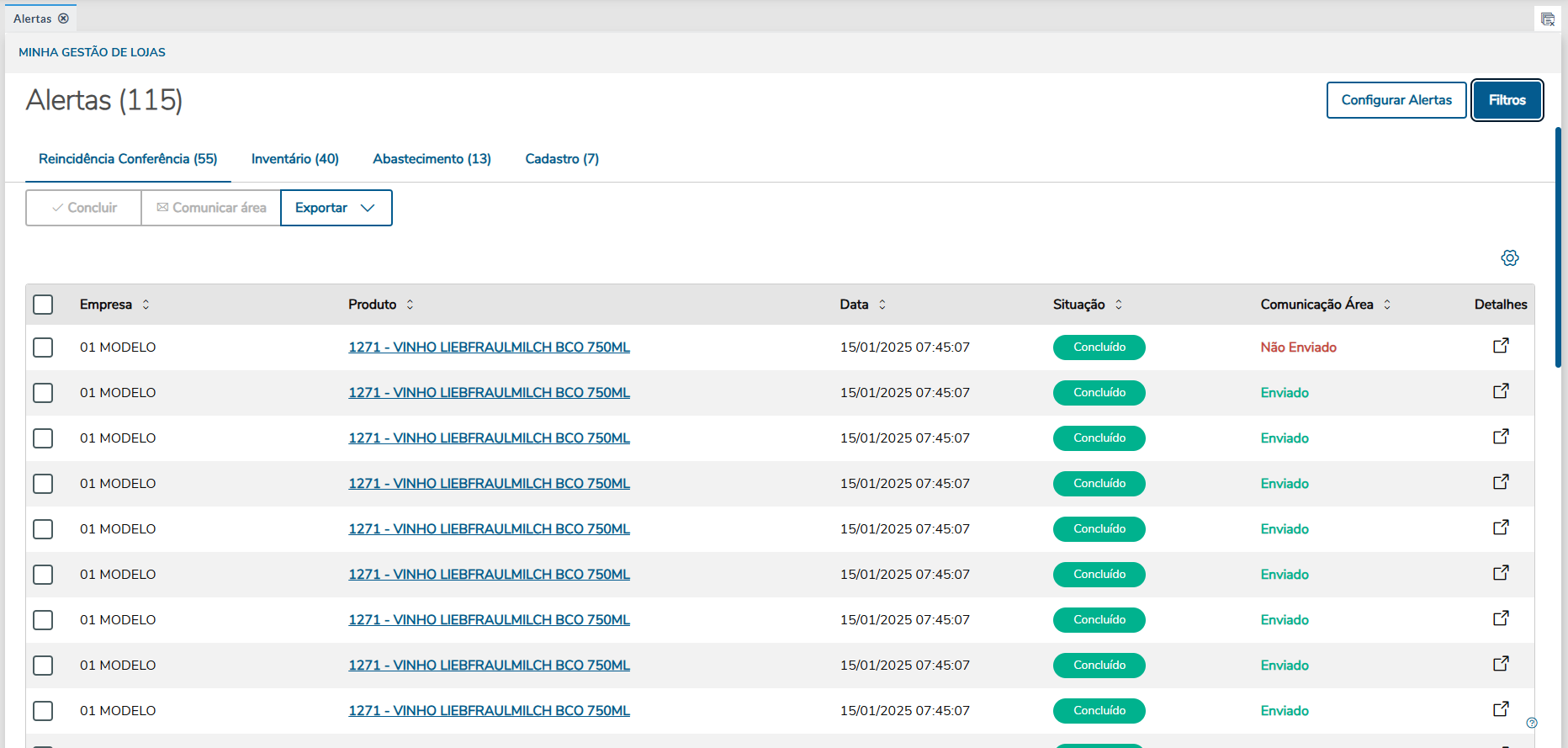This screenshot has height=748, width=1568.
Task: Switch to Abastecimento (13) tab
Action: pos(432,159)
